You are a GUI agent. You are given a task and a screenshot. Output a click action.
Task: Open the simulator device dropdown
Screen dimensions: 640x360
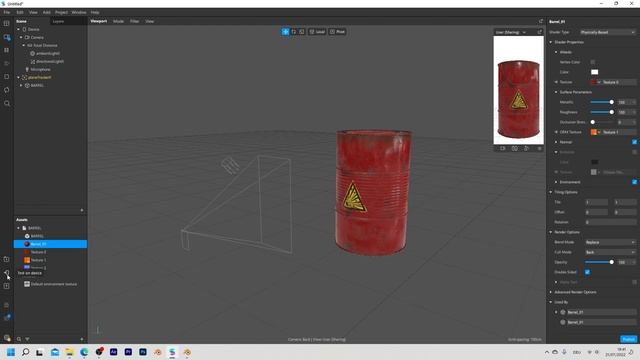[x=511, y=32]
